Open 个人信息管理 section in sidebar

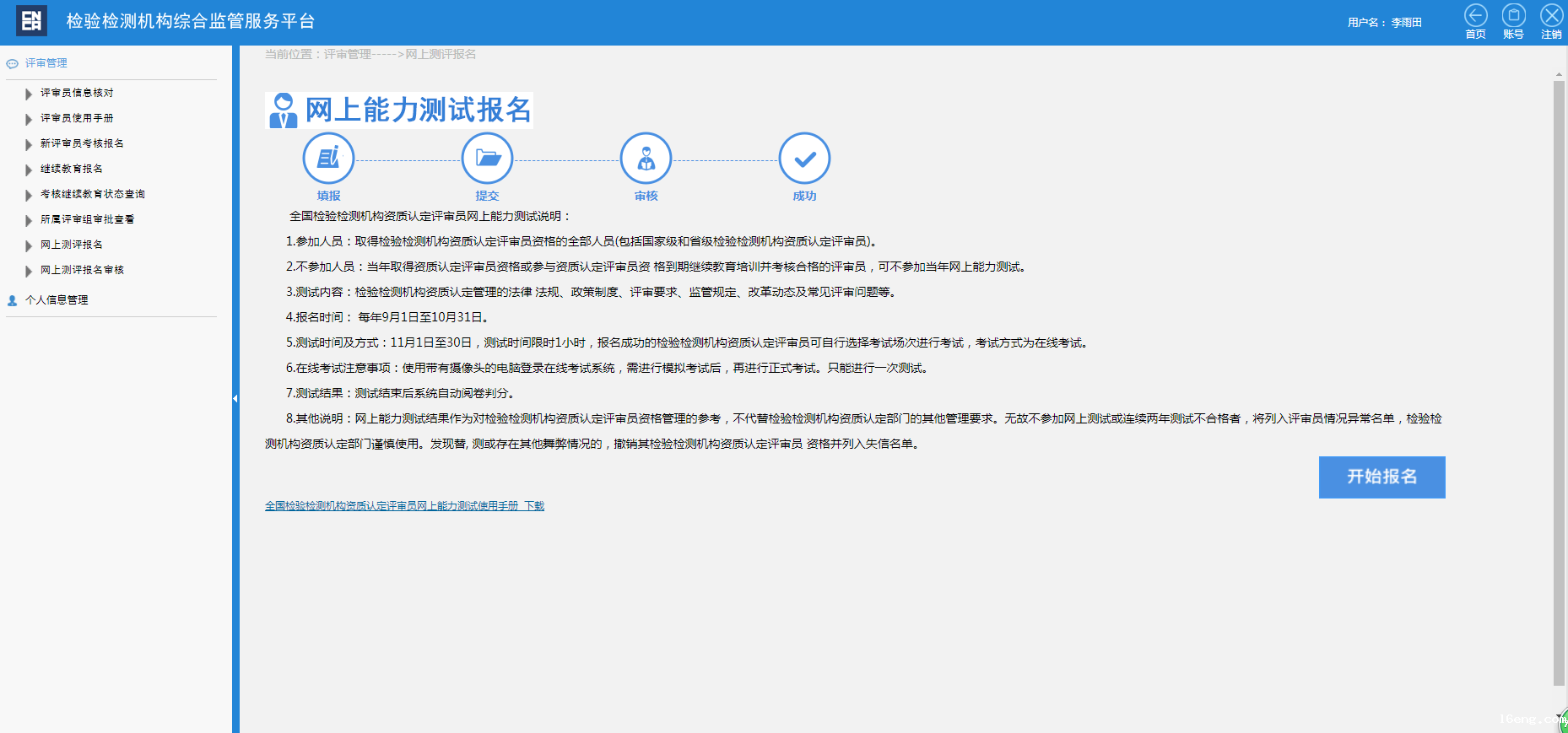click(56, 300)
